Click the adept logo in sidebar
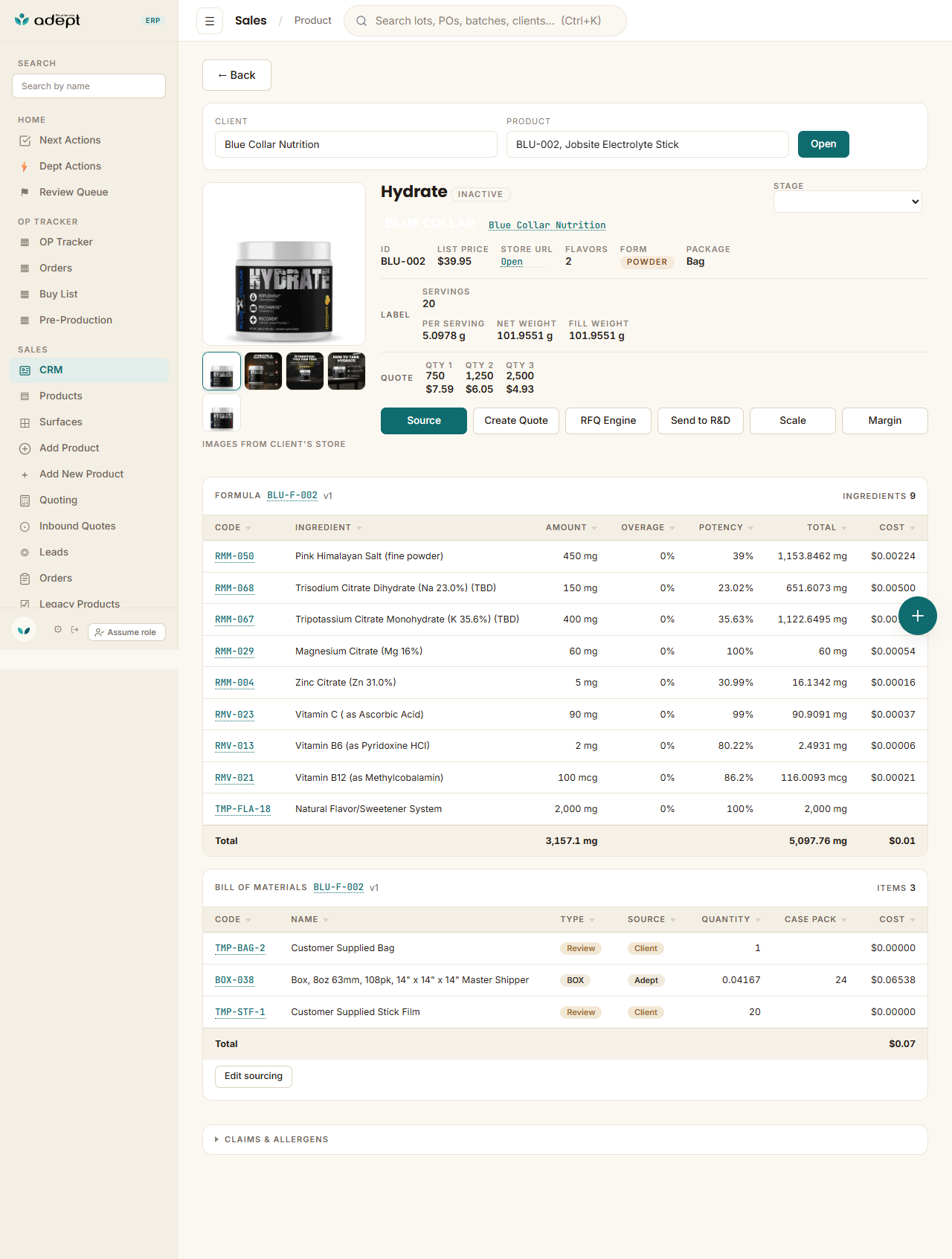This screenshot has width=952, height=1259. (48, 20)
